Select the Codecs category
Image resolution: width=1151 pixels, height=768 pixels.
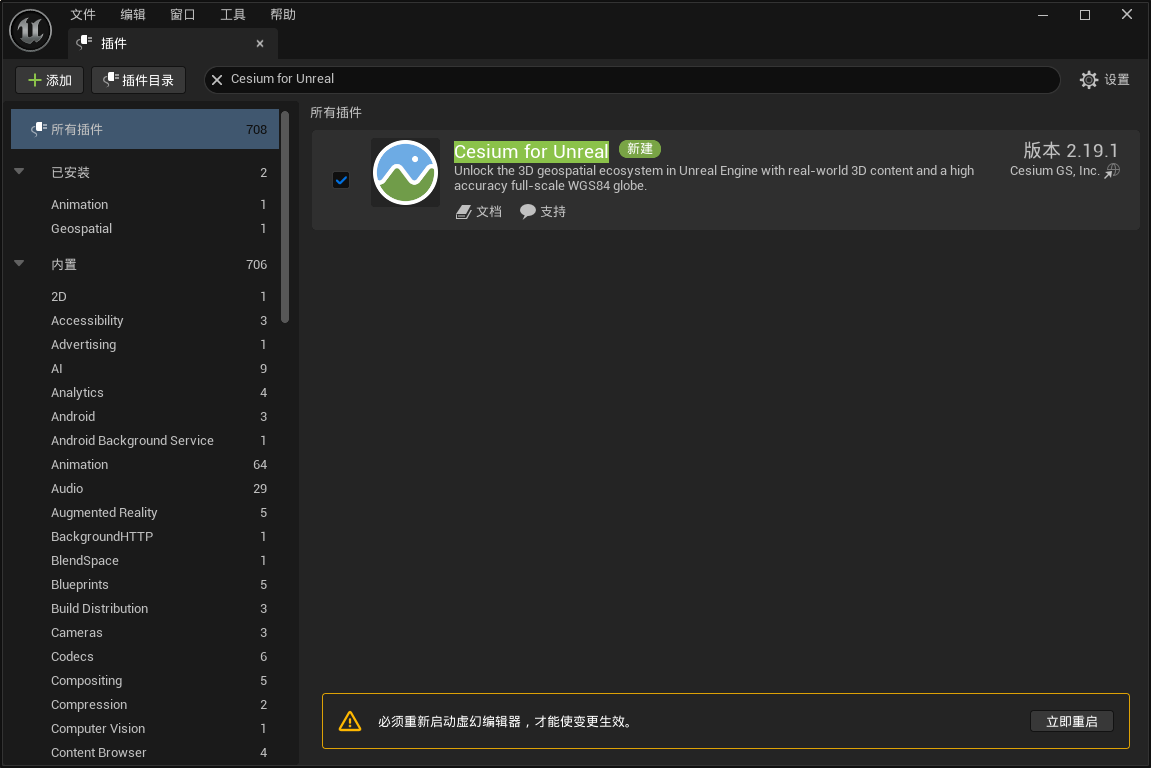tap(145, 656)
